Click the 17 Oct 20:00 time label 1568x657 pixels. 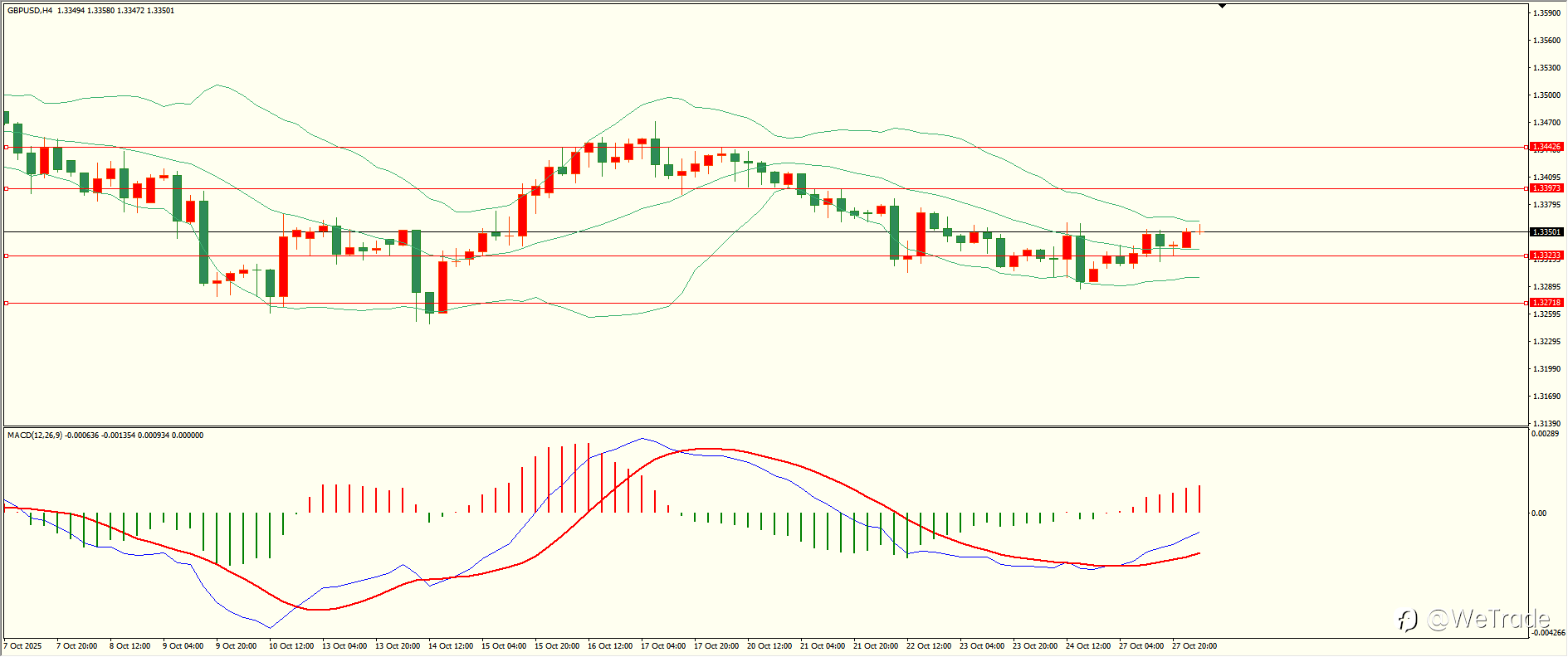pos(716,646)
